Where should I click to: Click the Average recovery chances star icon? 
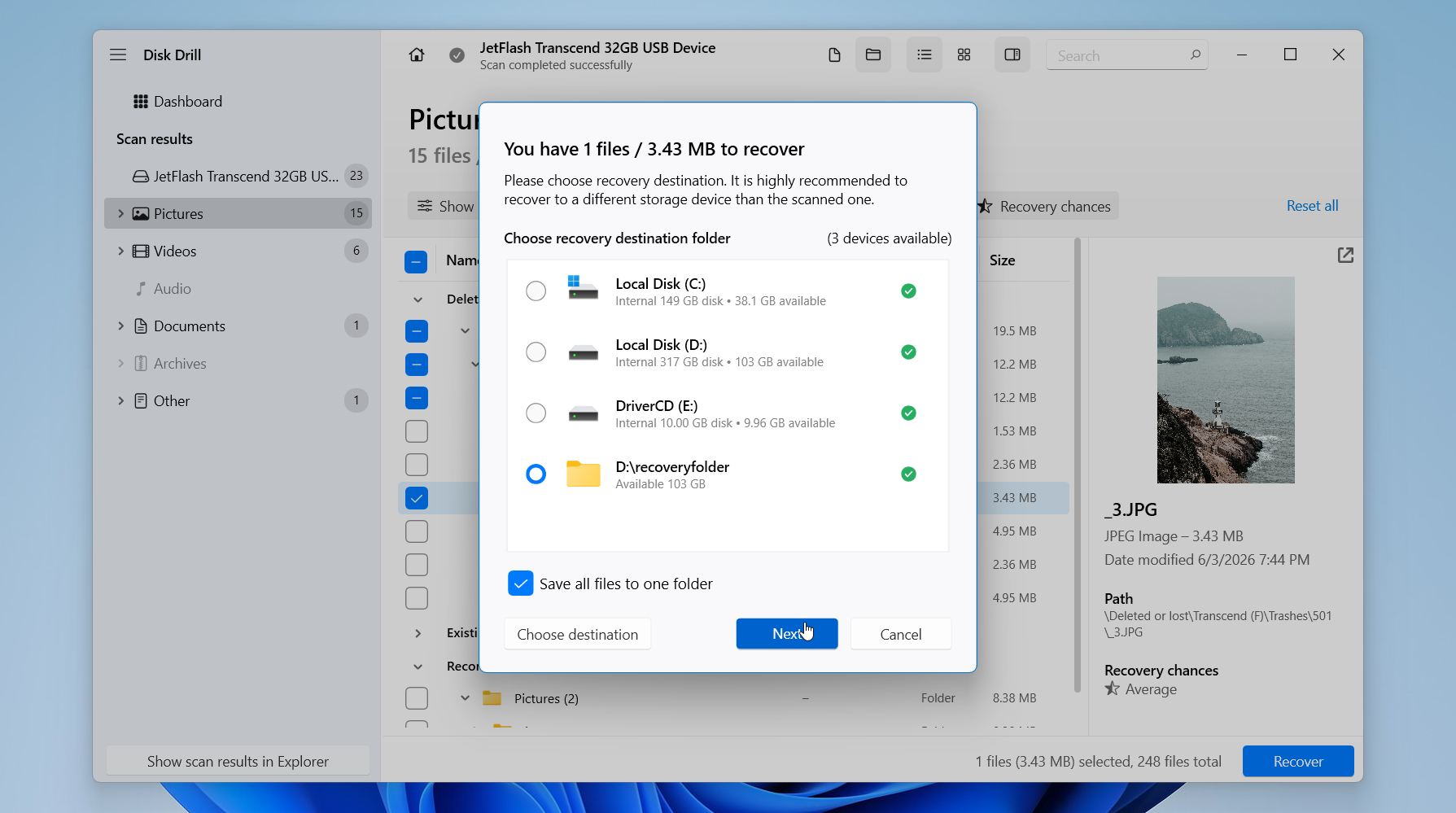1112,688
